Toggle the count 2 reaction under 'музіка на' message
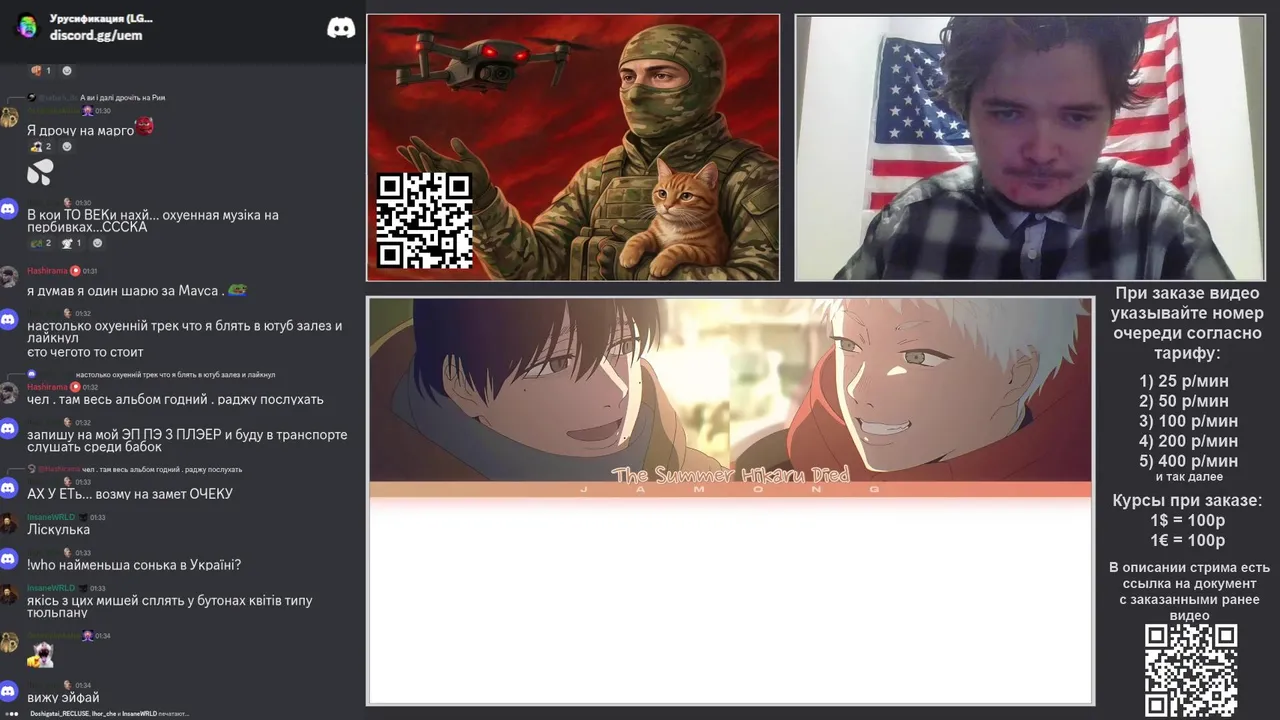 point(41,243)
